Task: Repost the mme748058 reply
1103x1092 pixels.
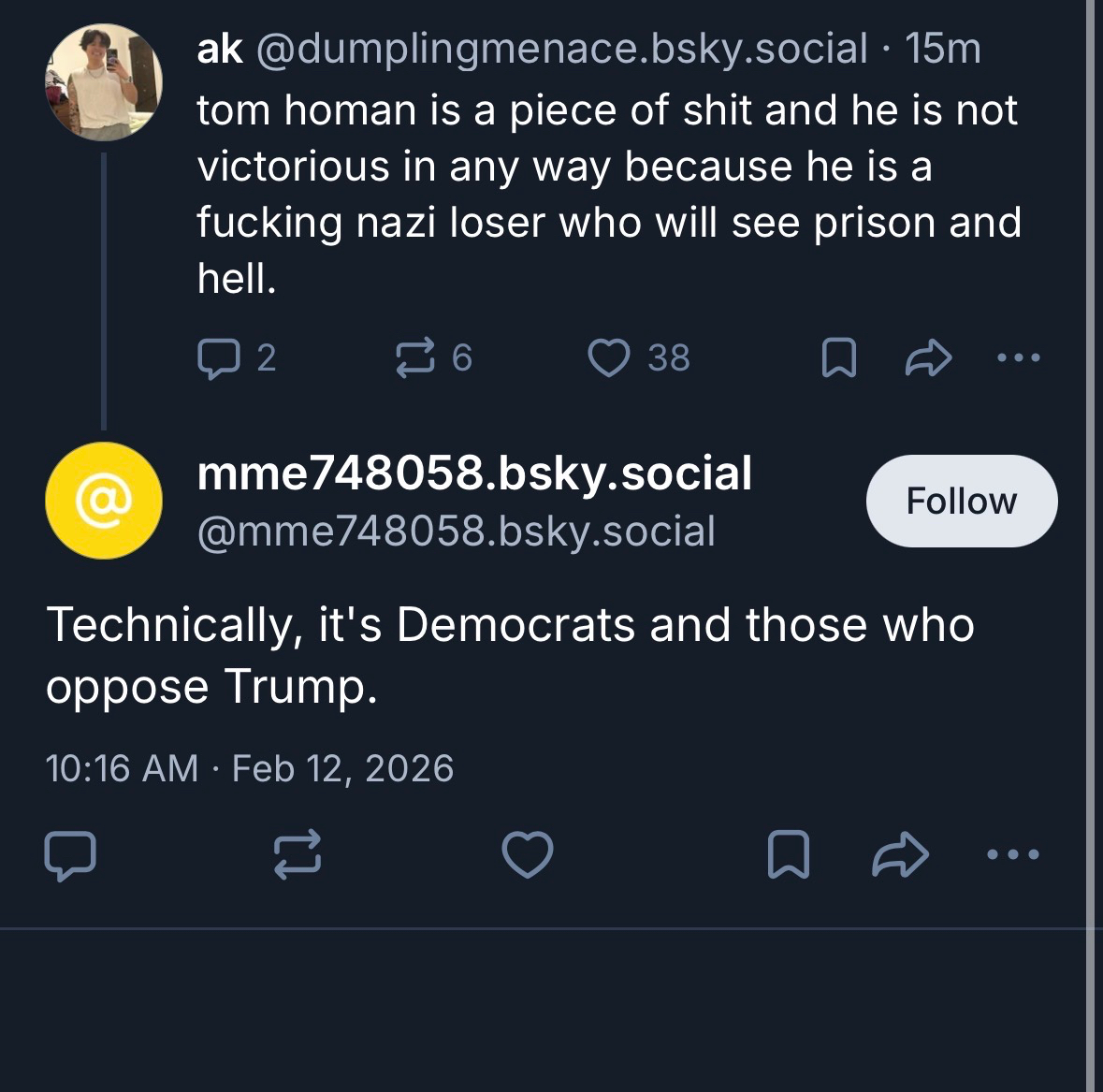Action: tap(298, 855)
